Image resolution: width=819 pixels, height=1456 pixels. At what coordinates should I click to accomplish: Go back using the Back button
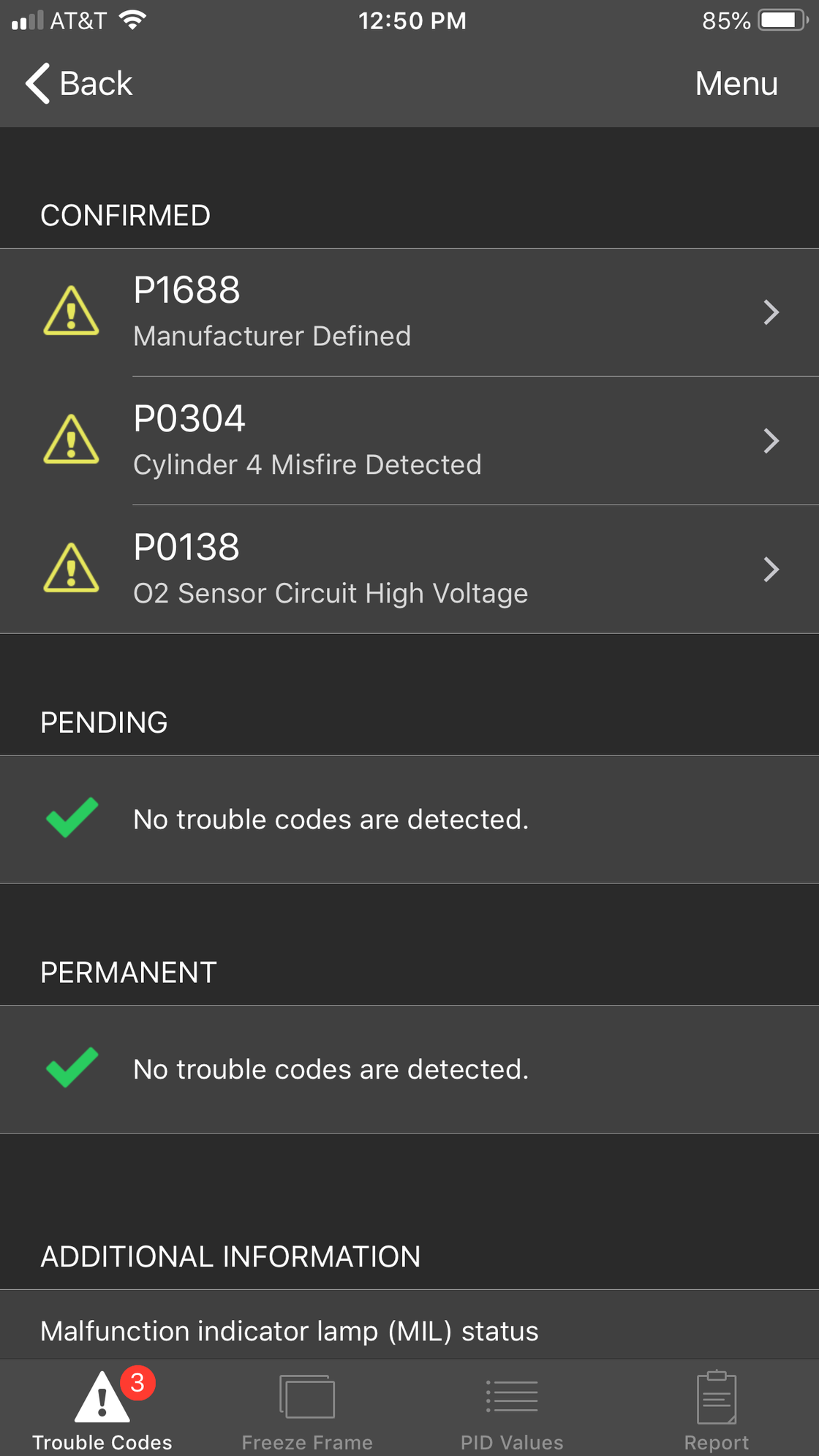pos(79,83)
